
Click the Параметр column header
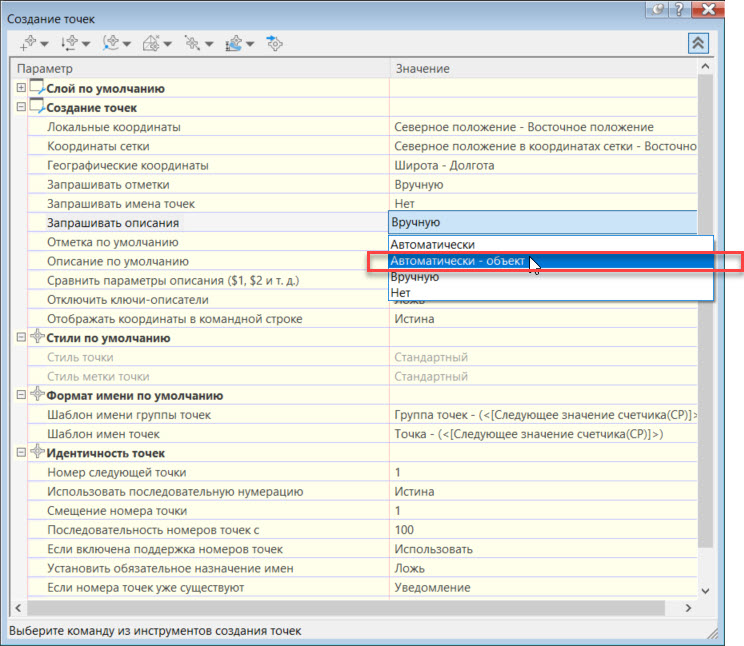click(x=199, y=68)
